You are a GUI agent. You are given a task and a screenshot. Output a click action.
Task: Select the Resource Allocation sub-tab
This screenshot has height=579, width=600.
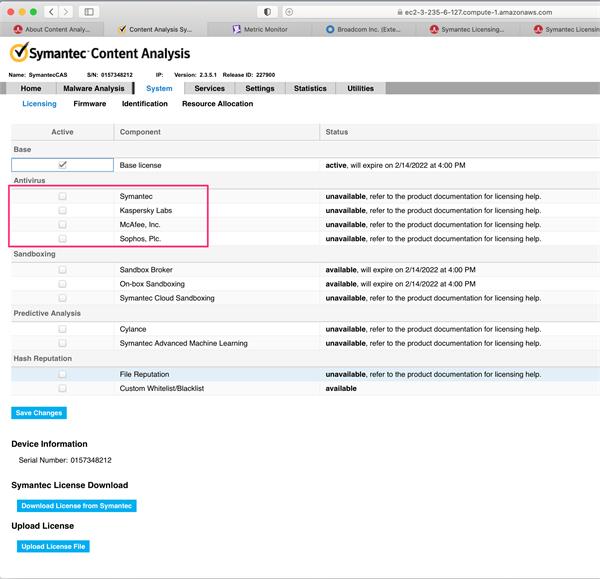pyautogui.click(x=217, y=104)
